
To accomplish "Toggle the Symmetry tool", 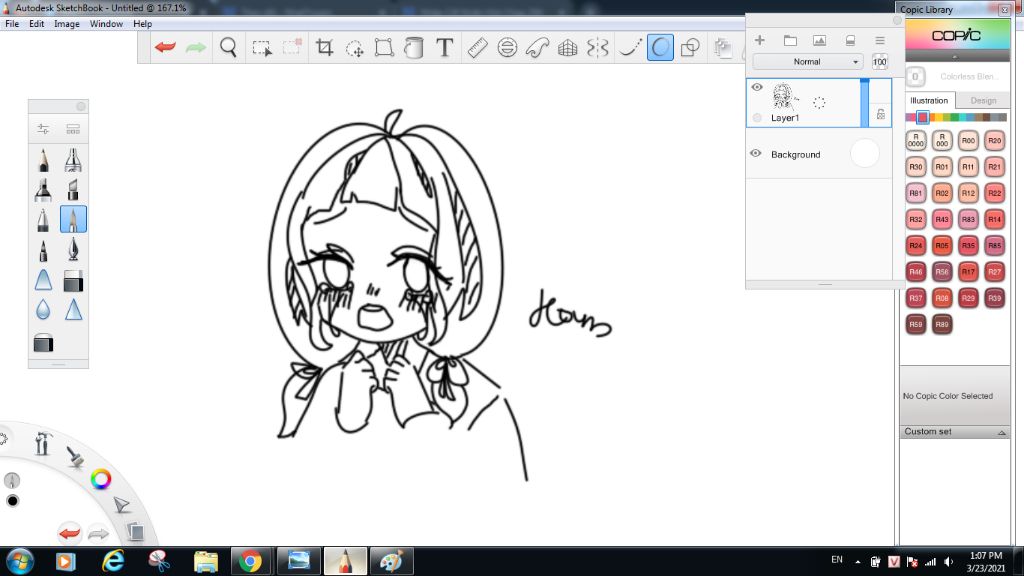I will (598, 47).
